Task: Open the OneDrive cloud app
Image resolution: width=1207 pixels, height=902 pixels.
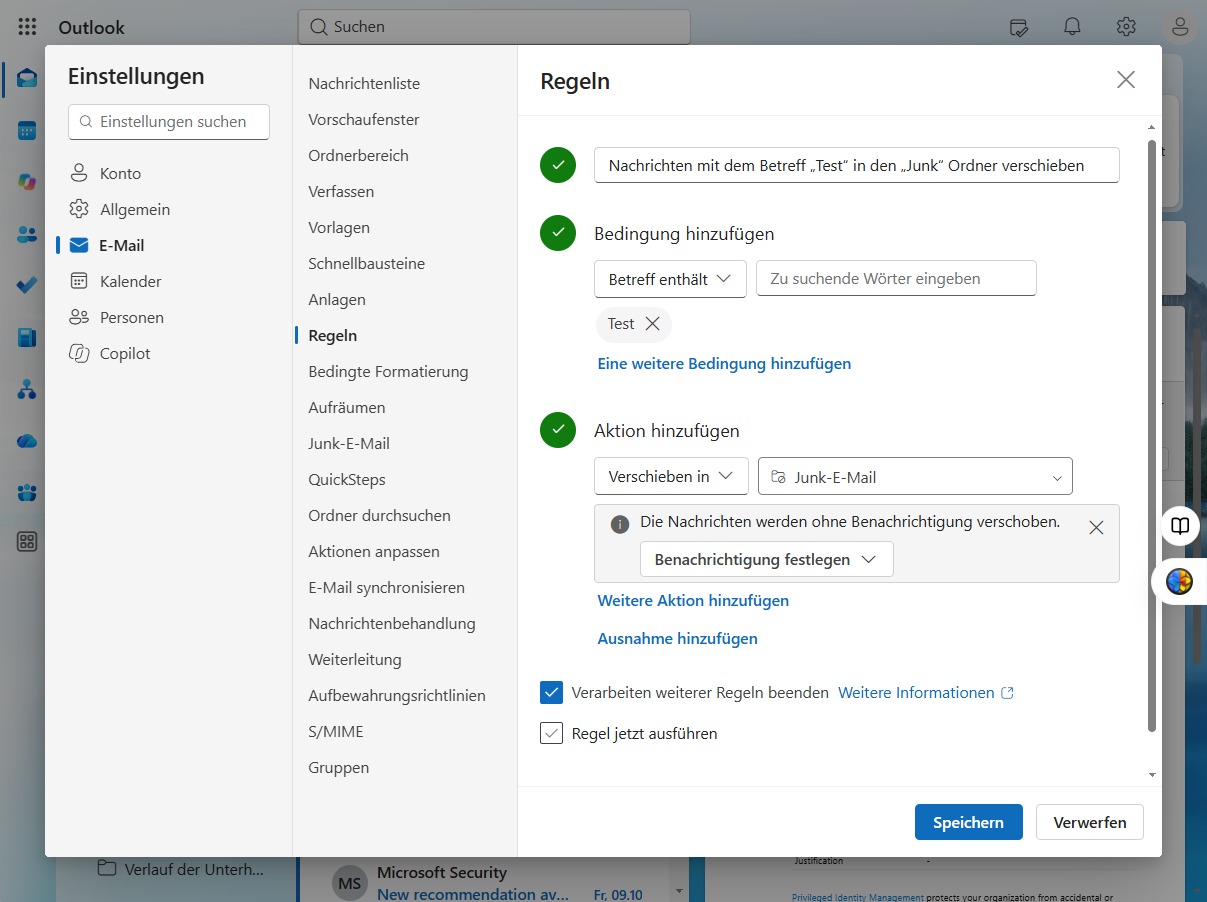Action: [x=27, y=440]
